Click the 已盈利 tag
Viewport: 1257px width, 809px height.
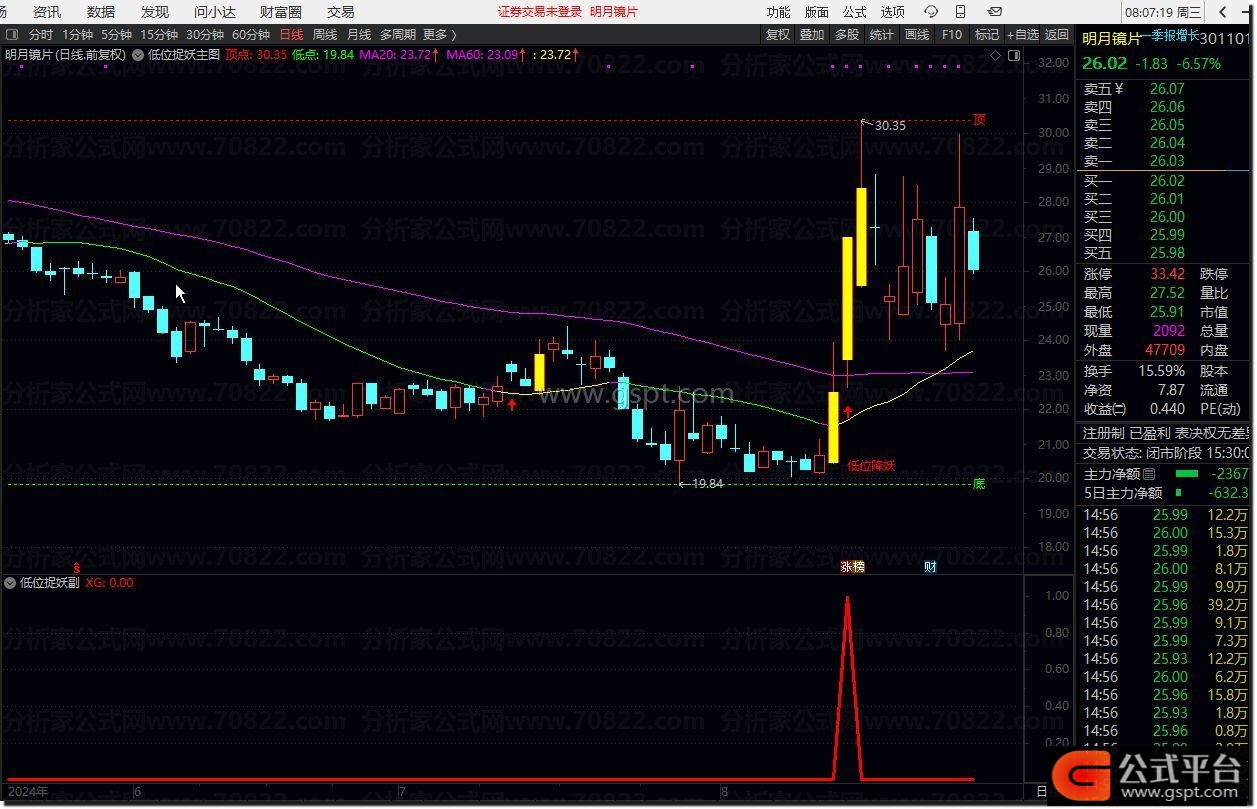1149,433
